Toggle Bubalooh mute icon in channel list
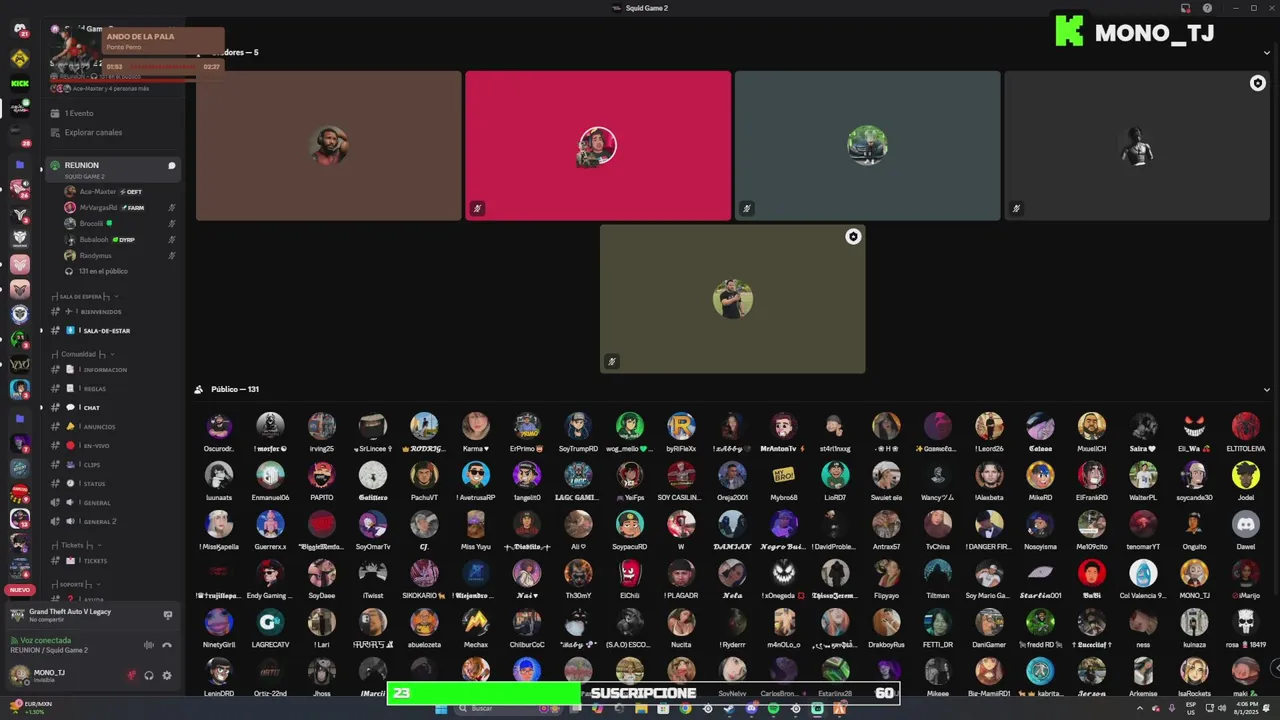Viewport: 1280px width, 720px height. pos(172,240)
